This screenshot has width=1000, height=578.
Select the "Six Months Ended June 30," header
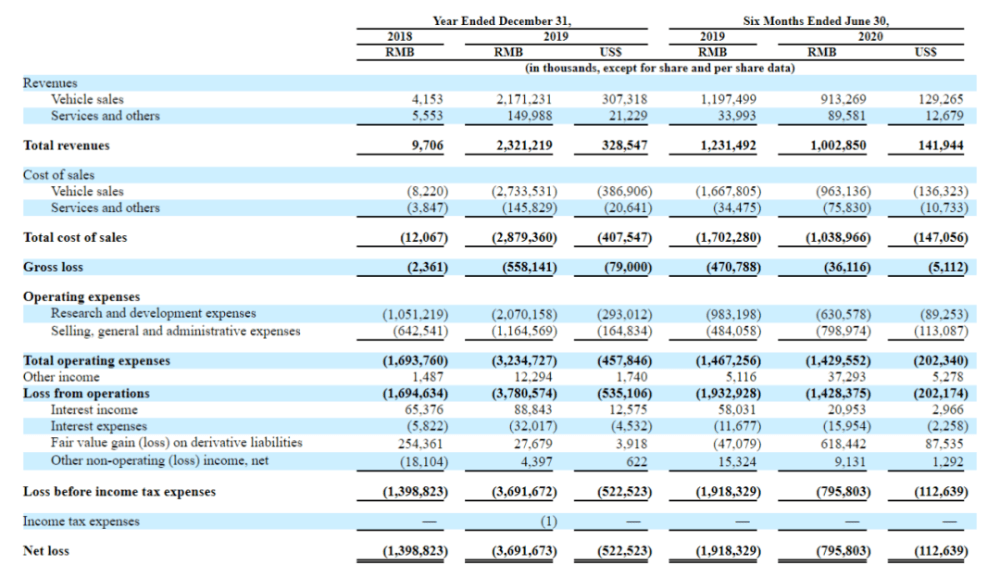pos(816,21)
